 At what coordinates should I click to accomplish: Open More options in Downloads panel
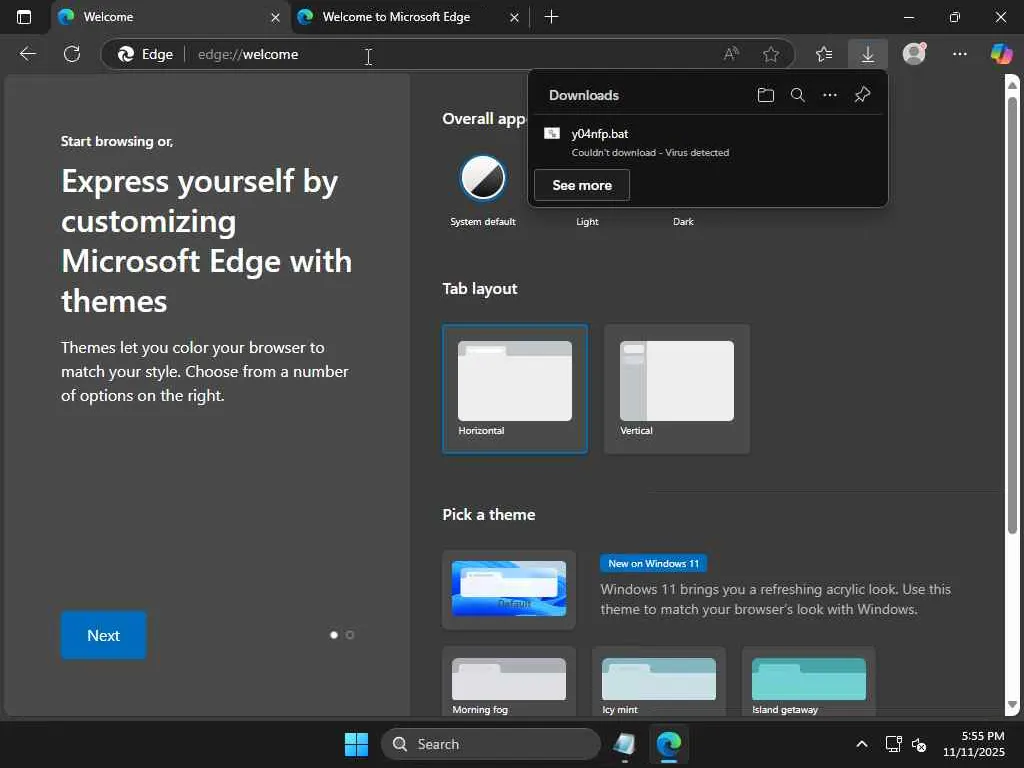click(x=829, y=95)
